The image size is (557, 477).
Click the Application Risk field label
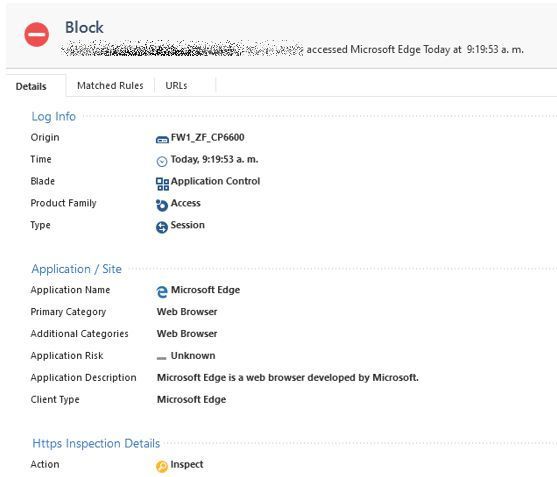click(67, 356)
